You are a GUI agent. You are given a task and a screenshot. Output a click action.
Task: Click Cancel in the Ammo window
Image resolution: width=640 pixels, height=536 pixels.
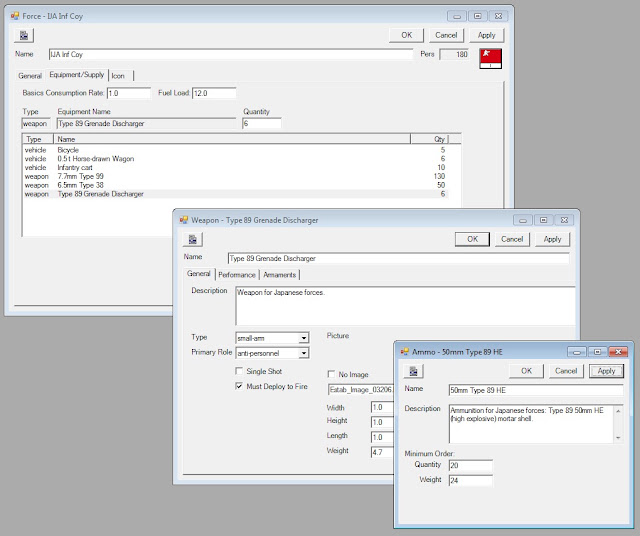pyautogui.click(x=566, y=371)
